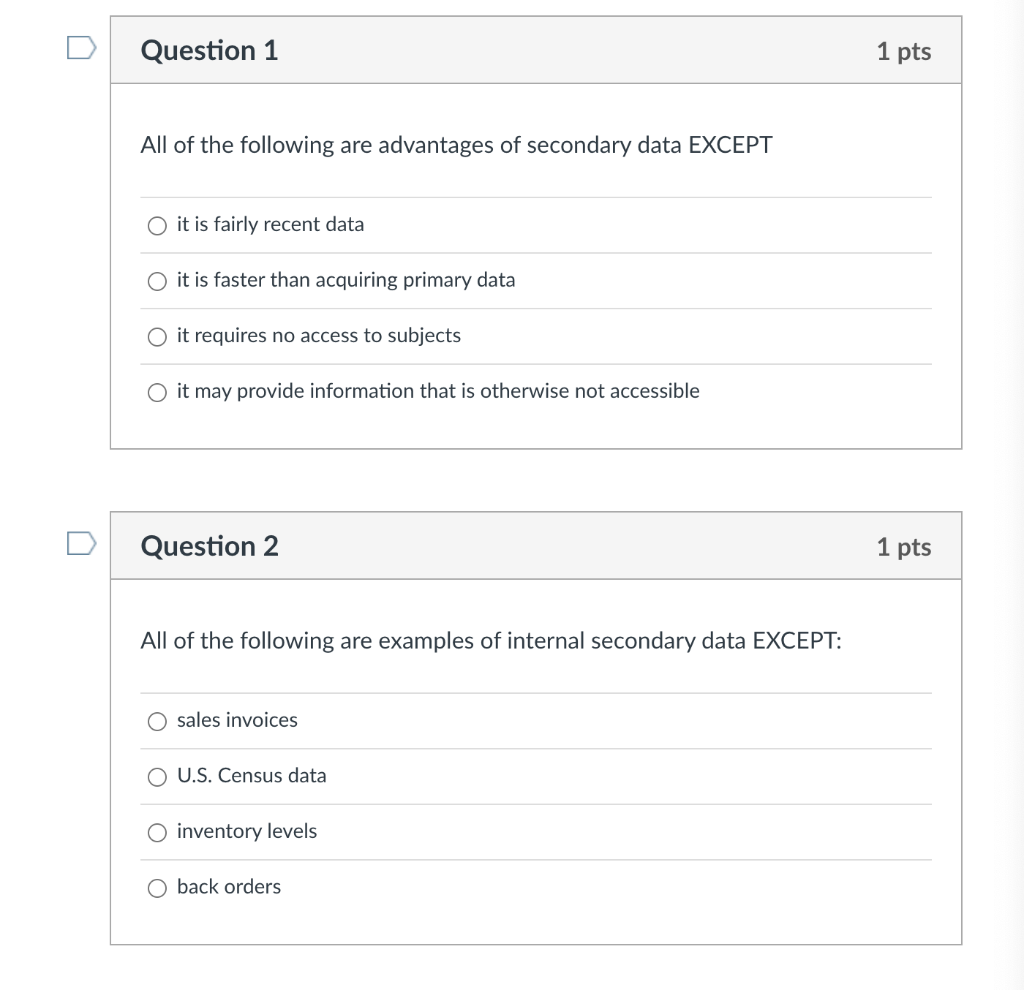This screenshot has height=990, width=1024.
Task: Pick 'it may provide information that is otherwise not accessible'
Action: [157, 392]
